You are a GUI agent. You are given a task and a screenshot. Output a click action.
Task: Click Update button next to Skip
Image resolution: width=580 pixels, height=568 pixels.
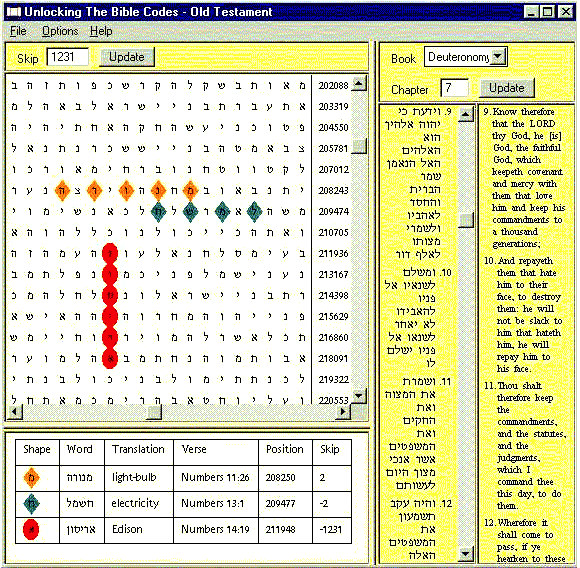[127, 57]
